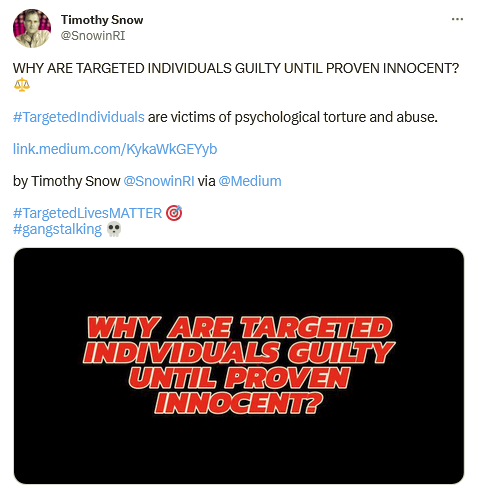This screenshot has height=488, width=478.
Task: Open the #TargetedLivesMATTER hashtag
Action: [87, 213]
